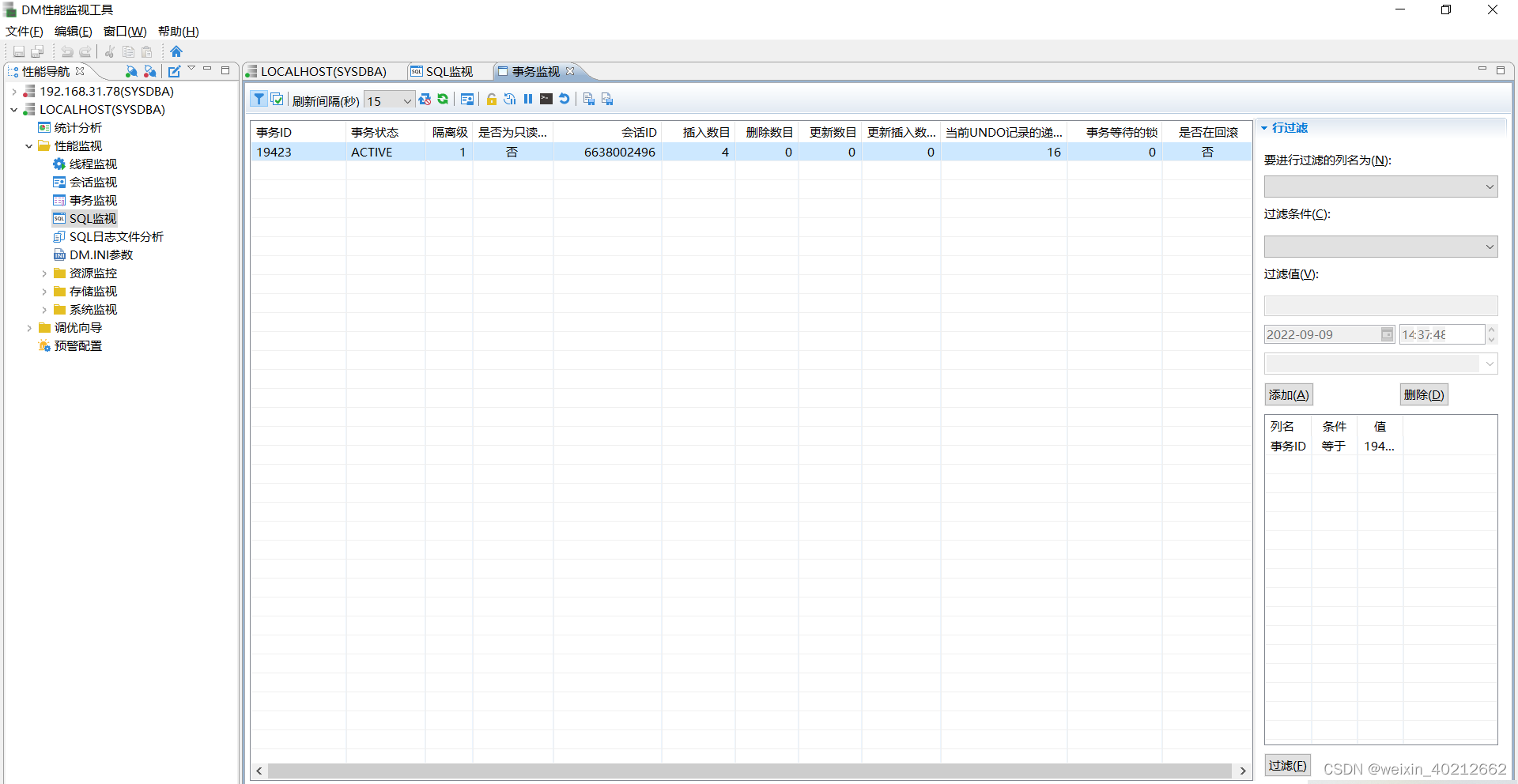Click the time stepper up arrow
Screen dimensions: 1518x784
pyautogui.click(x=1491, y=330)
